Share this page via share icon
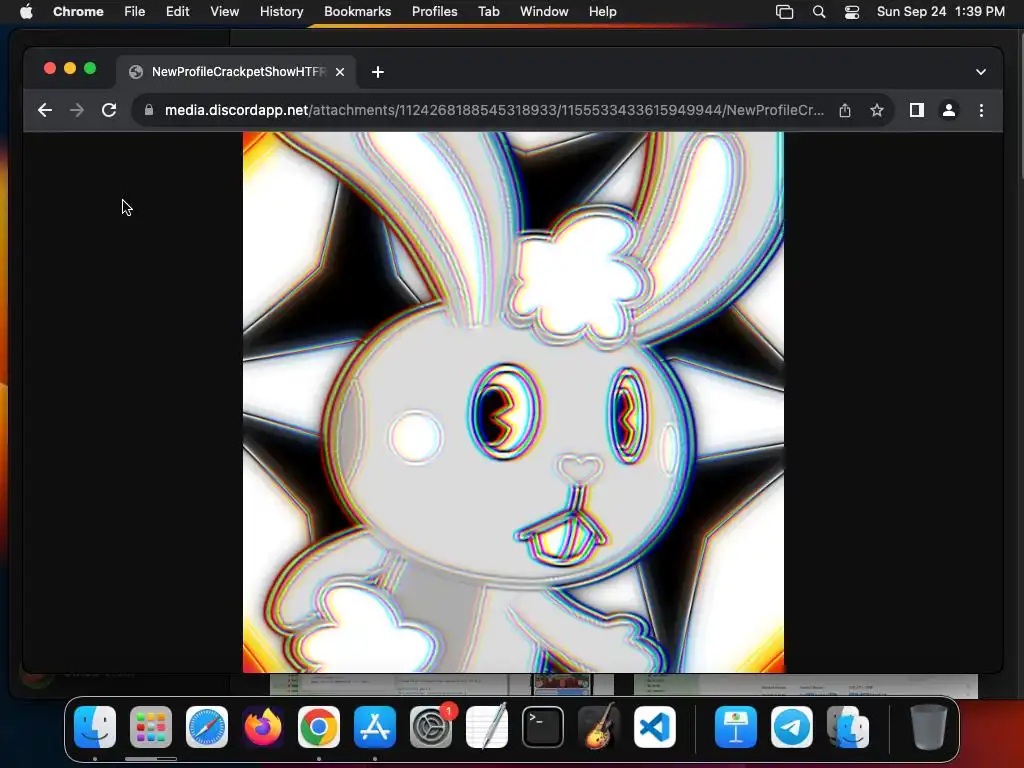The image size is (1024, 768). [845, 110]
